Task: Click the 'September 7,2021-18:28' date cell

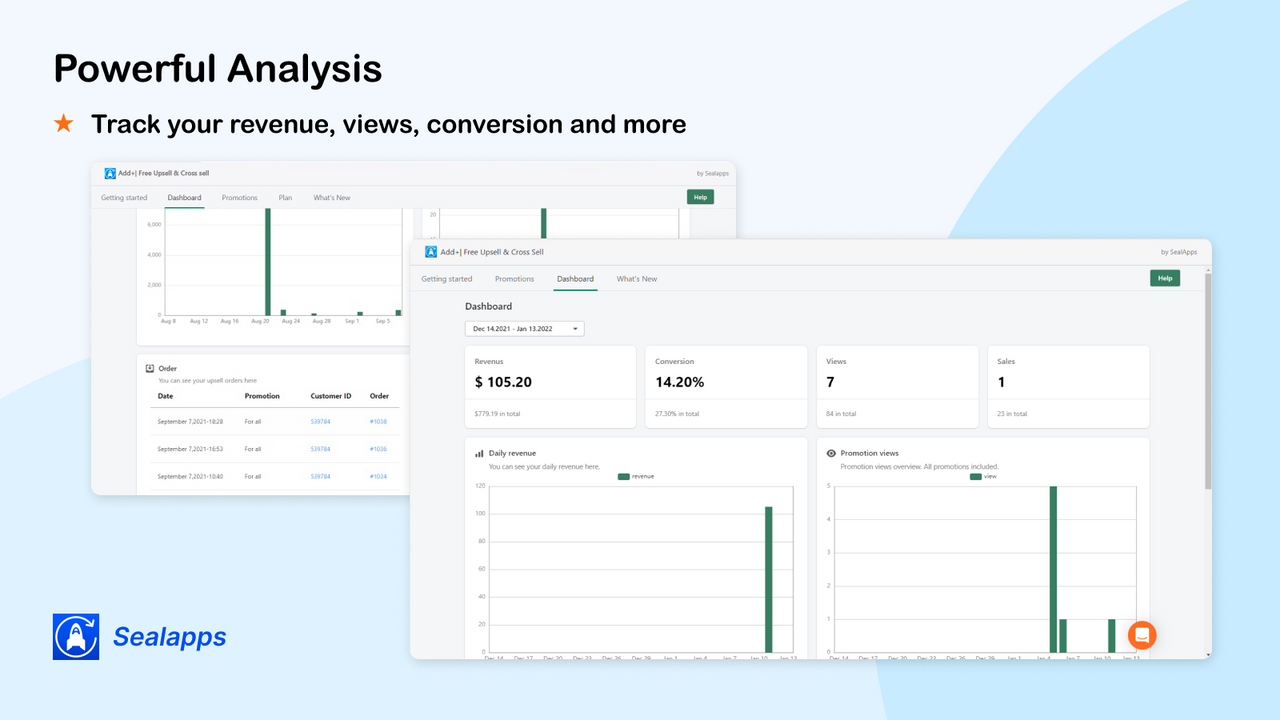Action: tap(190, 422)
